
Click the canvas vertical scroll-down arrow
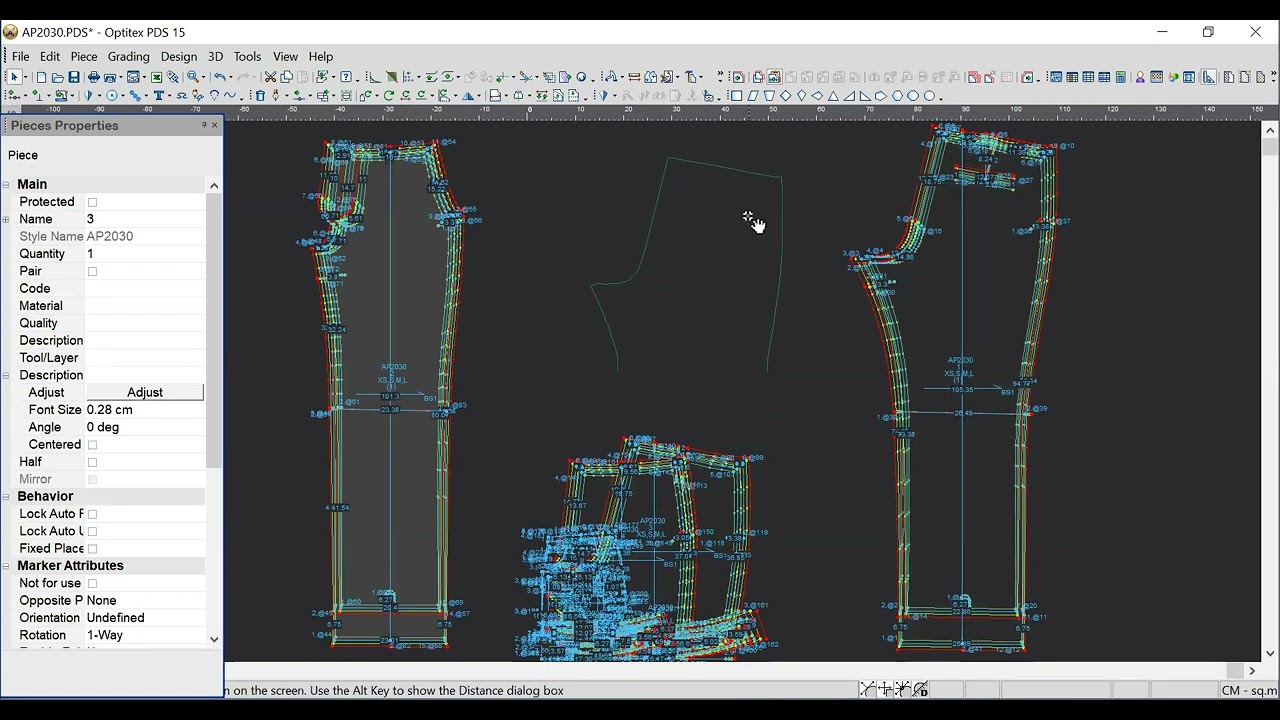pos(1271,654)
